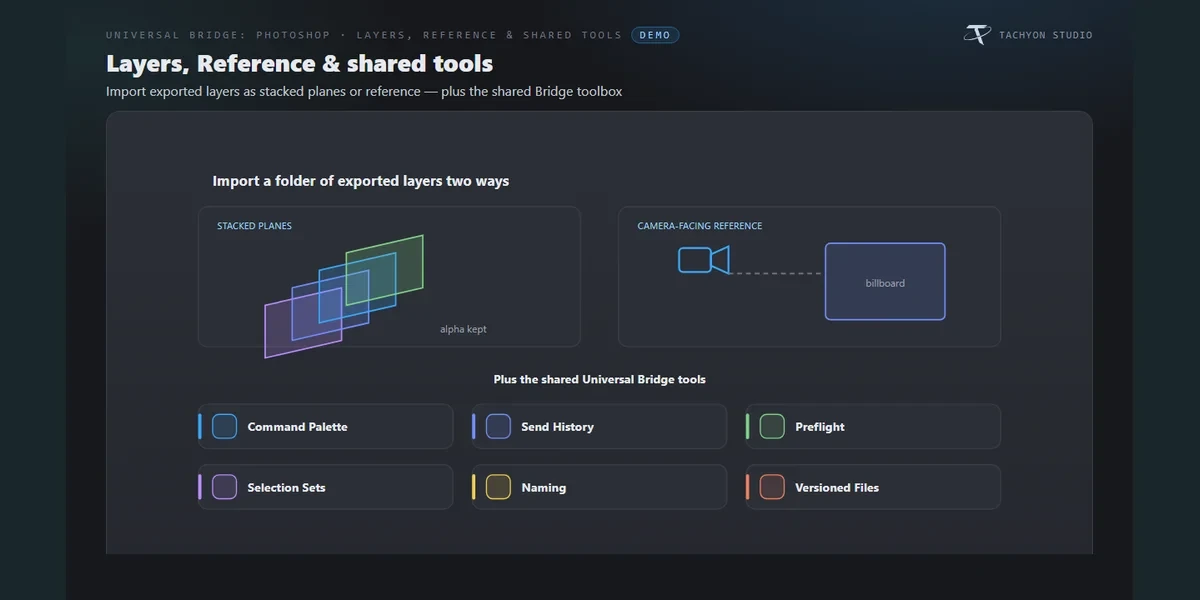
Task: Open the Command Palette card
Action: coord(326,427)
